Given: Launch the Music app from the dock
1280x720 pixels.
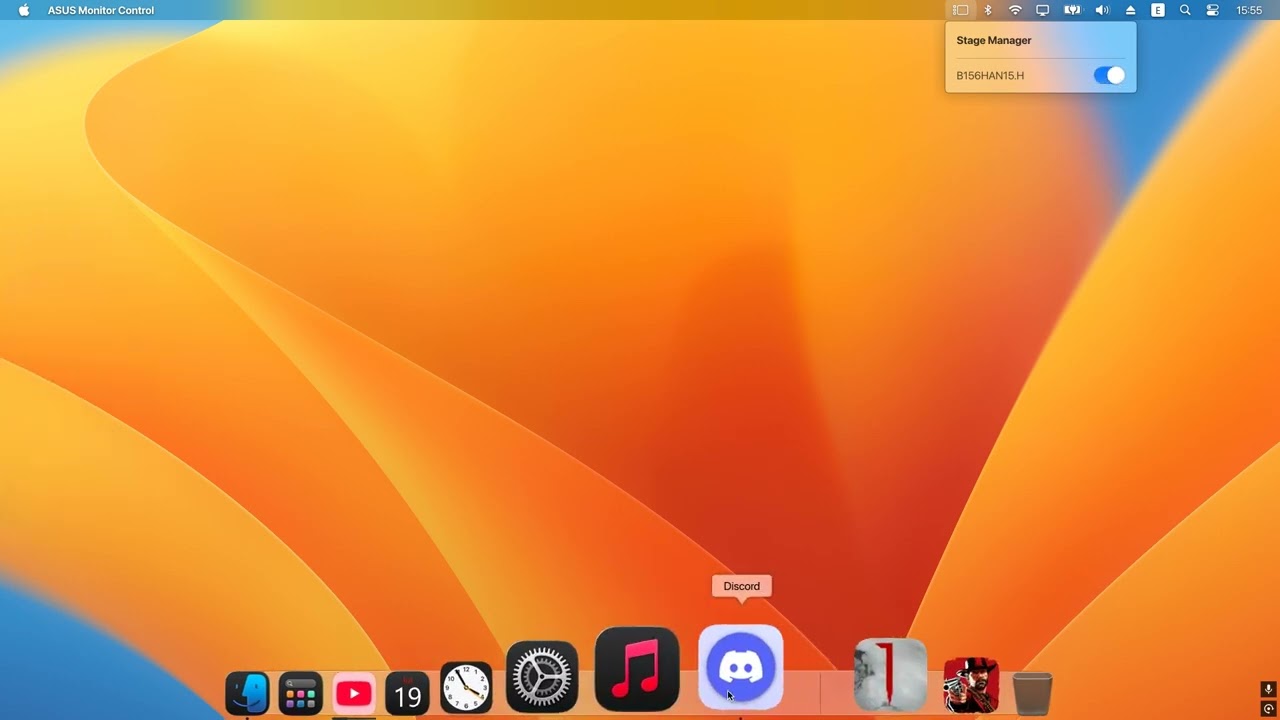Looking at the screenshot, I should [x=637, y=669].
